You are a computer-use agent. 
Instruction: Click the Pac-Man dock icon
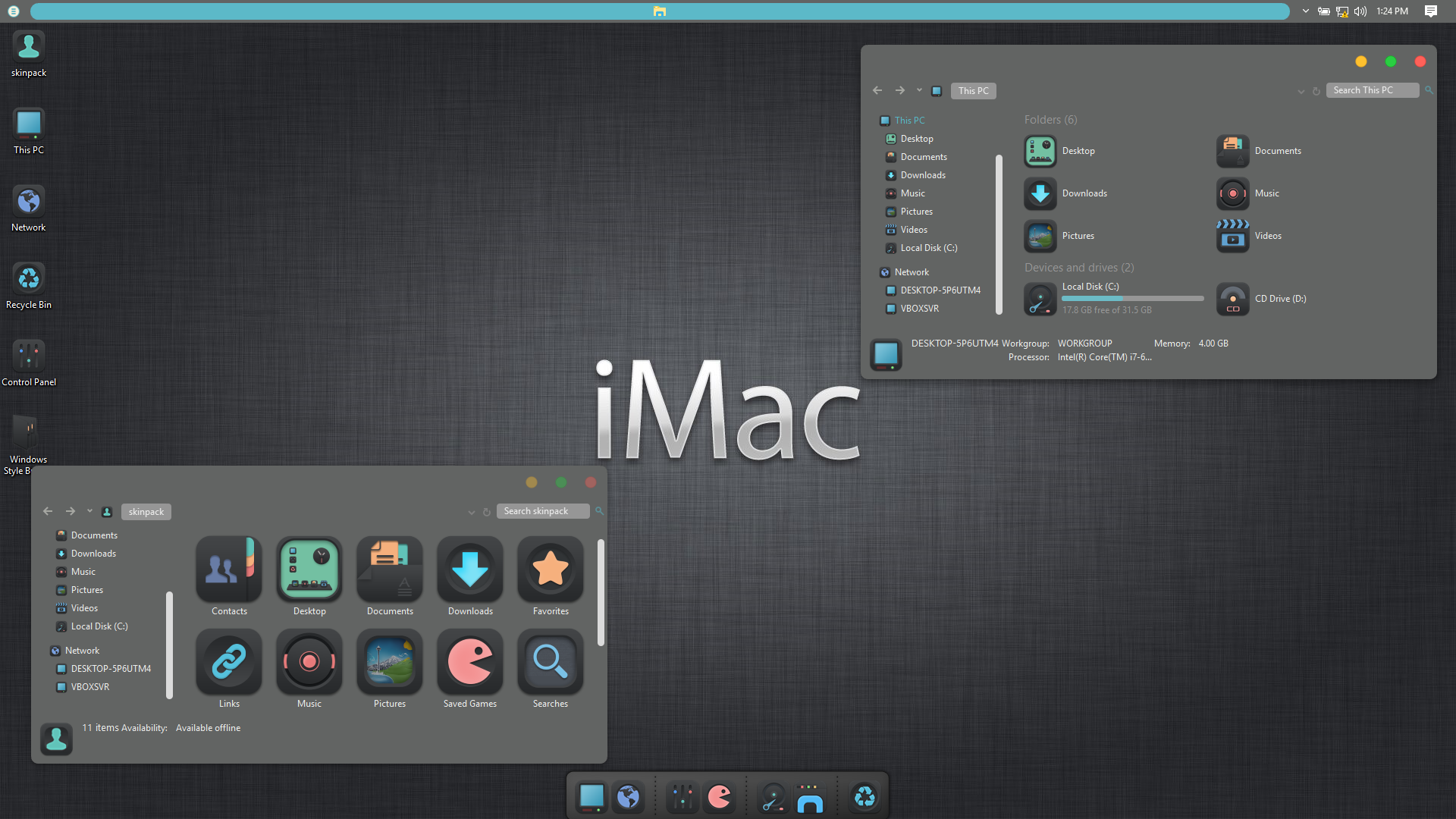[x=719, y=797]
